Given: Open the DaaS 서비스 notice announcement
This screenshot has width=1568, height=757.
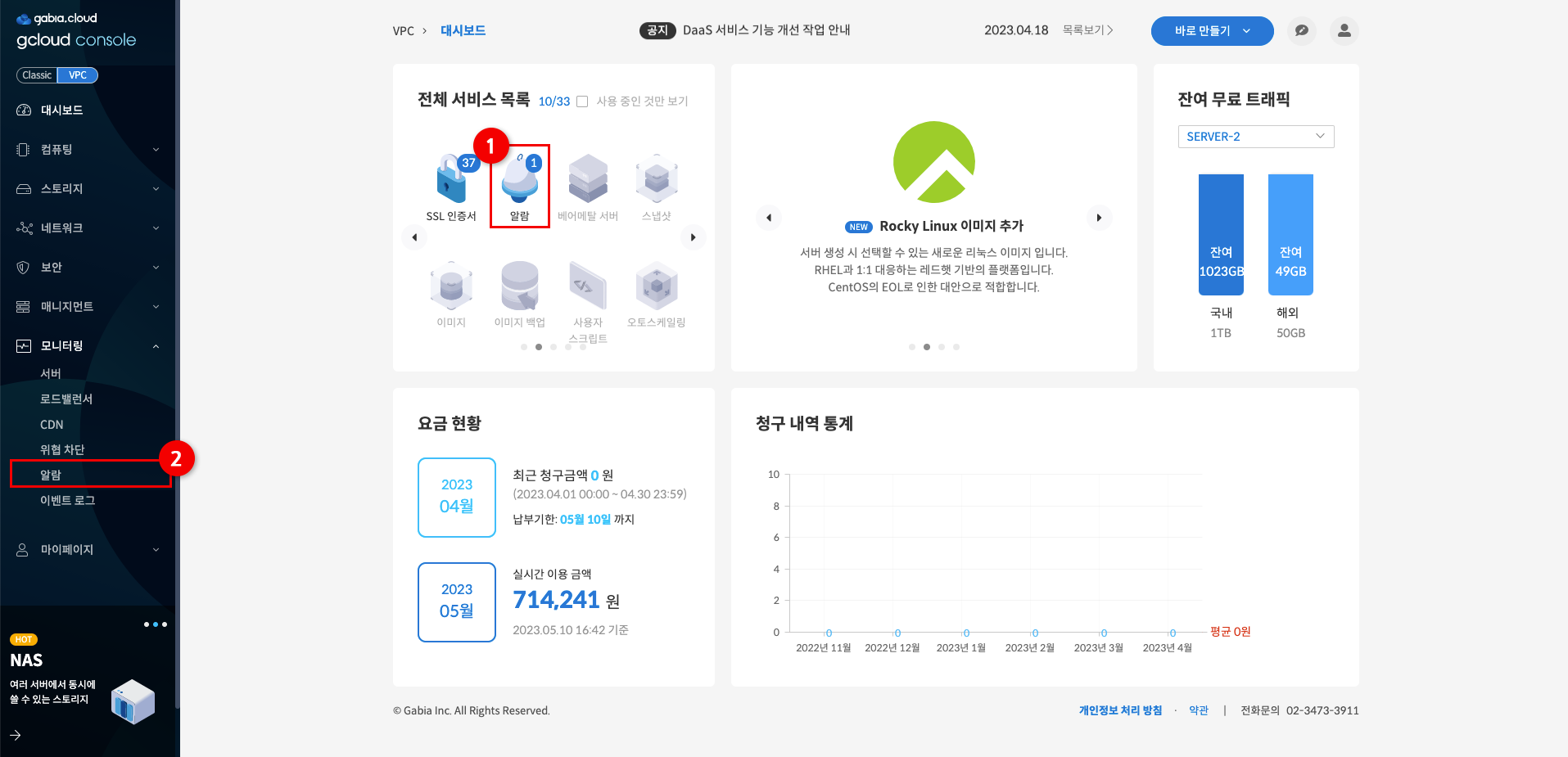Looking at the screenshot, I should 766,30.
